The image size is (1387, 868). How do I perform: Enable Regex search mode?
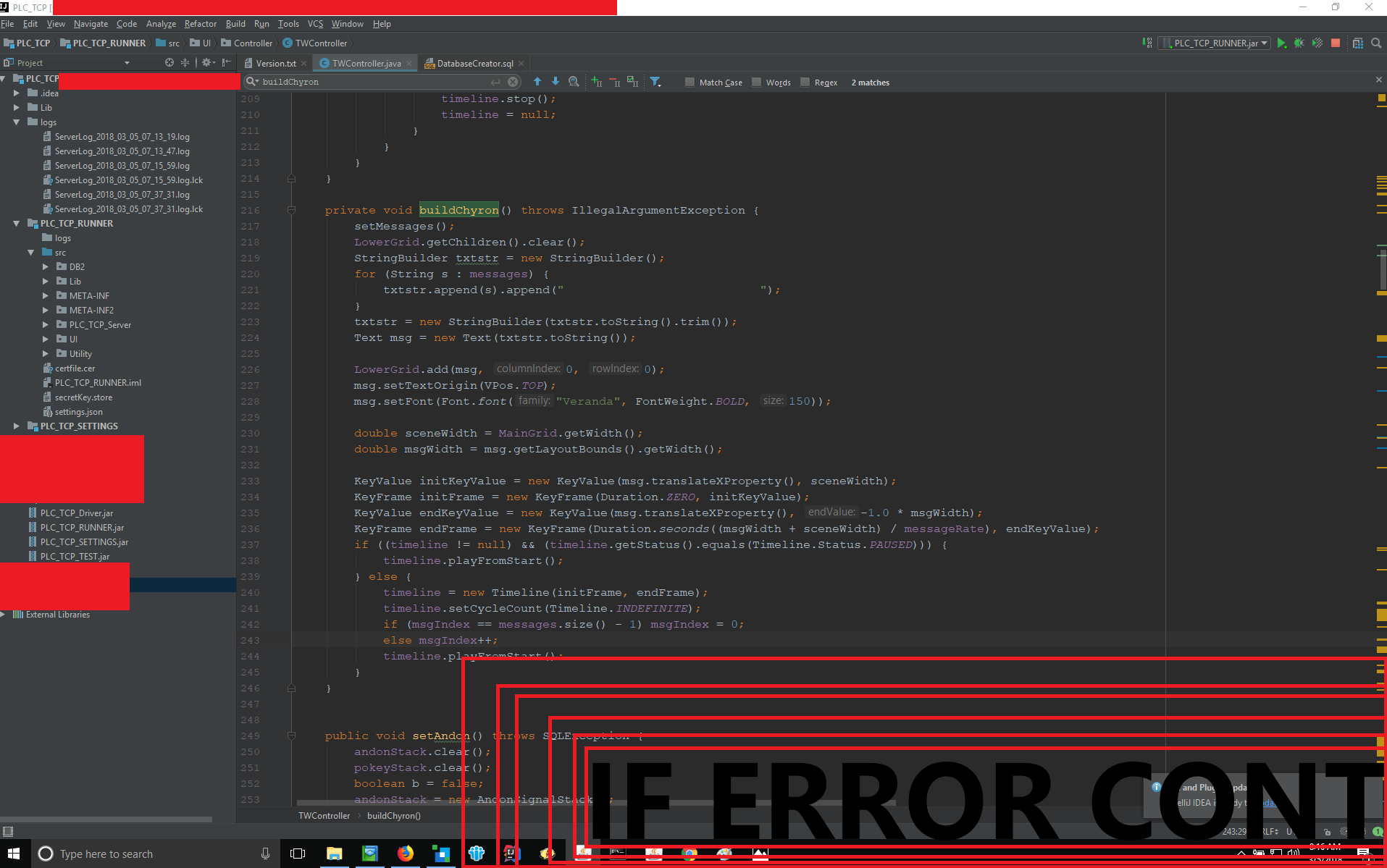[x=806, y=82]
